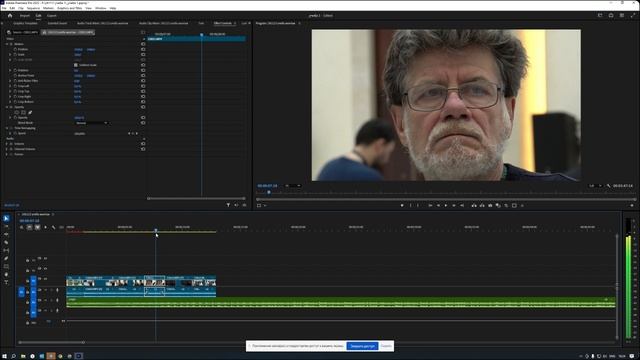Image resolution: width=640 pixels, height=360 pixels.
Task: Toggle V1 track targeting
Action: pos(33,280)
